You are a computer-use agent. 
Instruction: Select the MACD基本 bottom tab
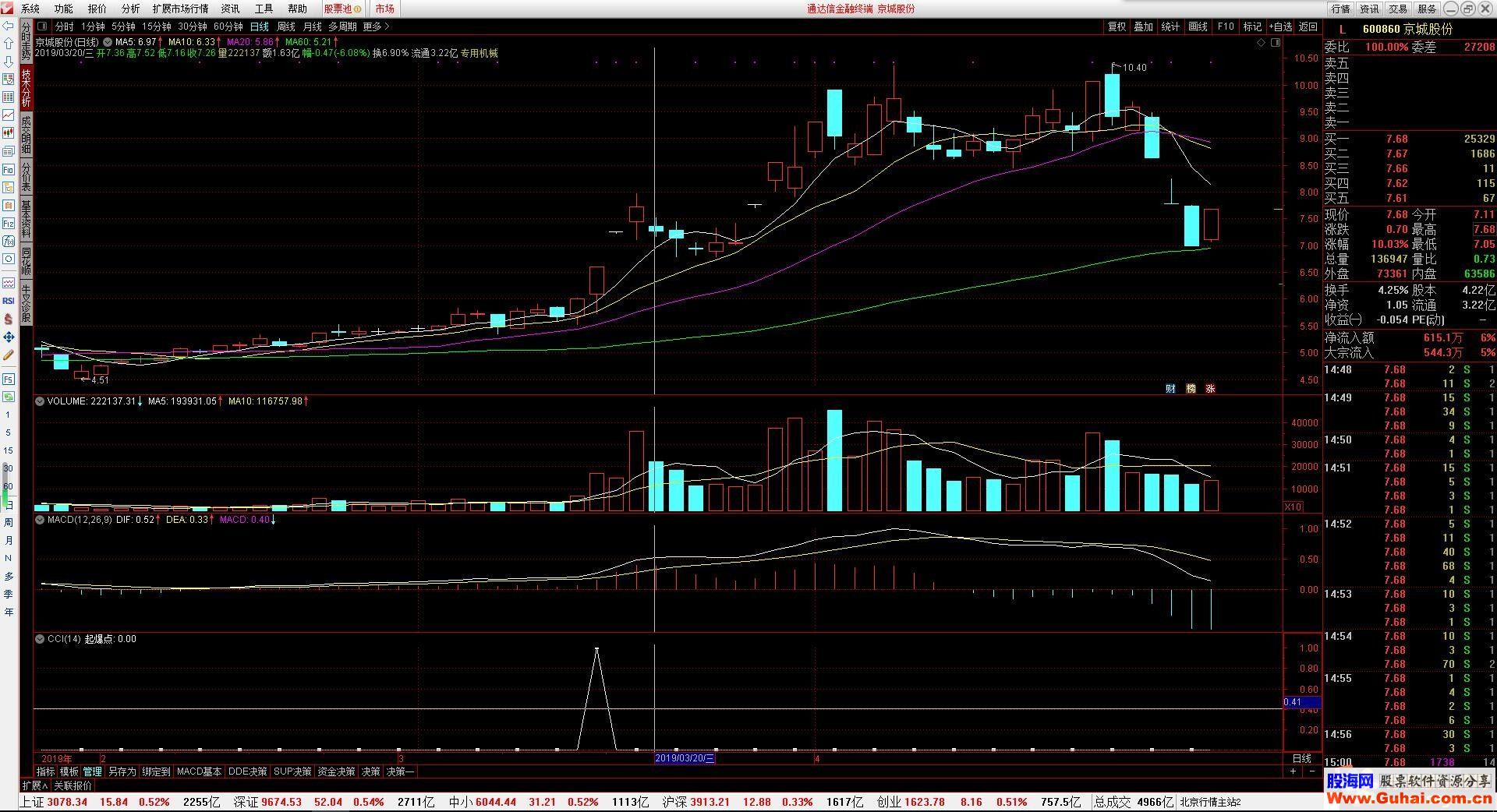199,771
